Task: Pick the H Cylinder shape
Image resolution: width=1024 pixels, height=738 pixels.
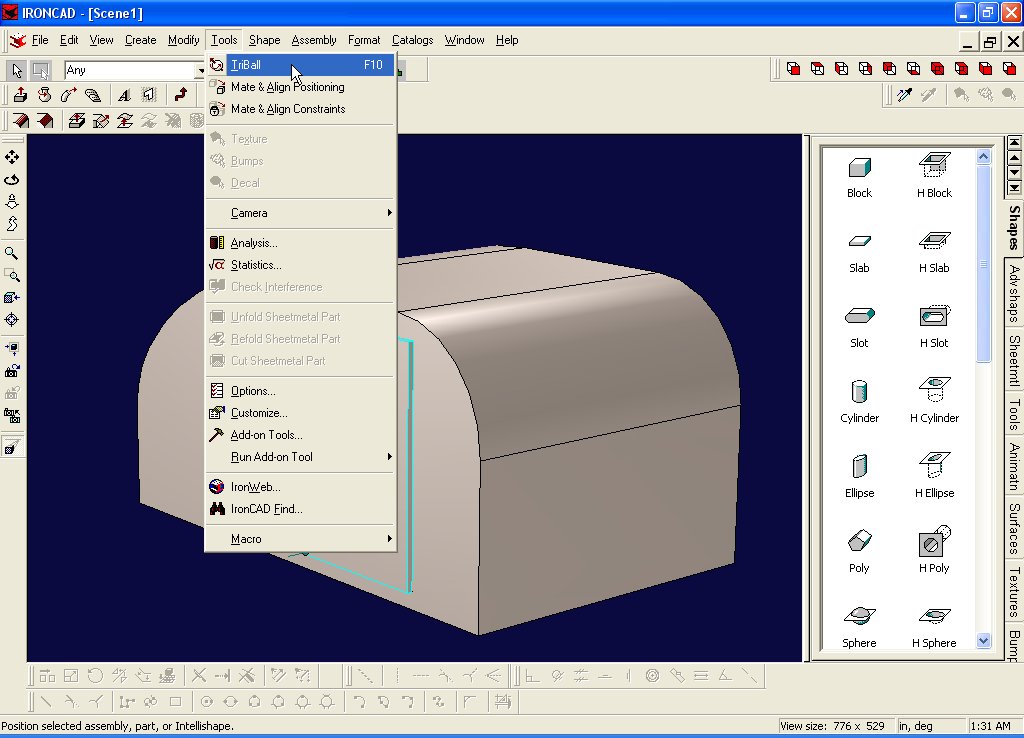Action: click(935, 401)
